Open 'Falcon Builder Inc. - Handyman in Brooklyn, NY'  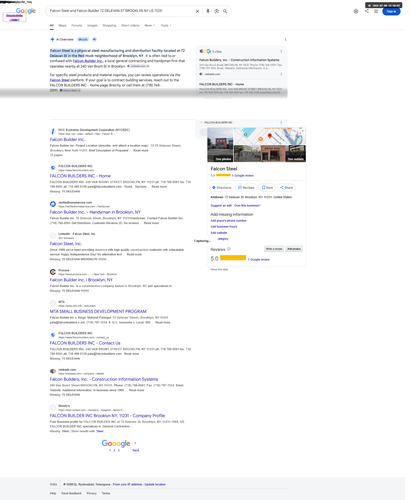tap(95, 212)
